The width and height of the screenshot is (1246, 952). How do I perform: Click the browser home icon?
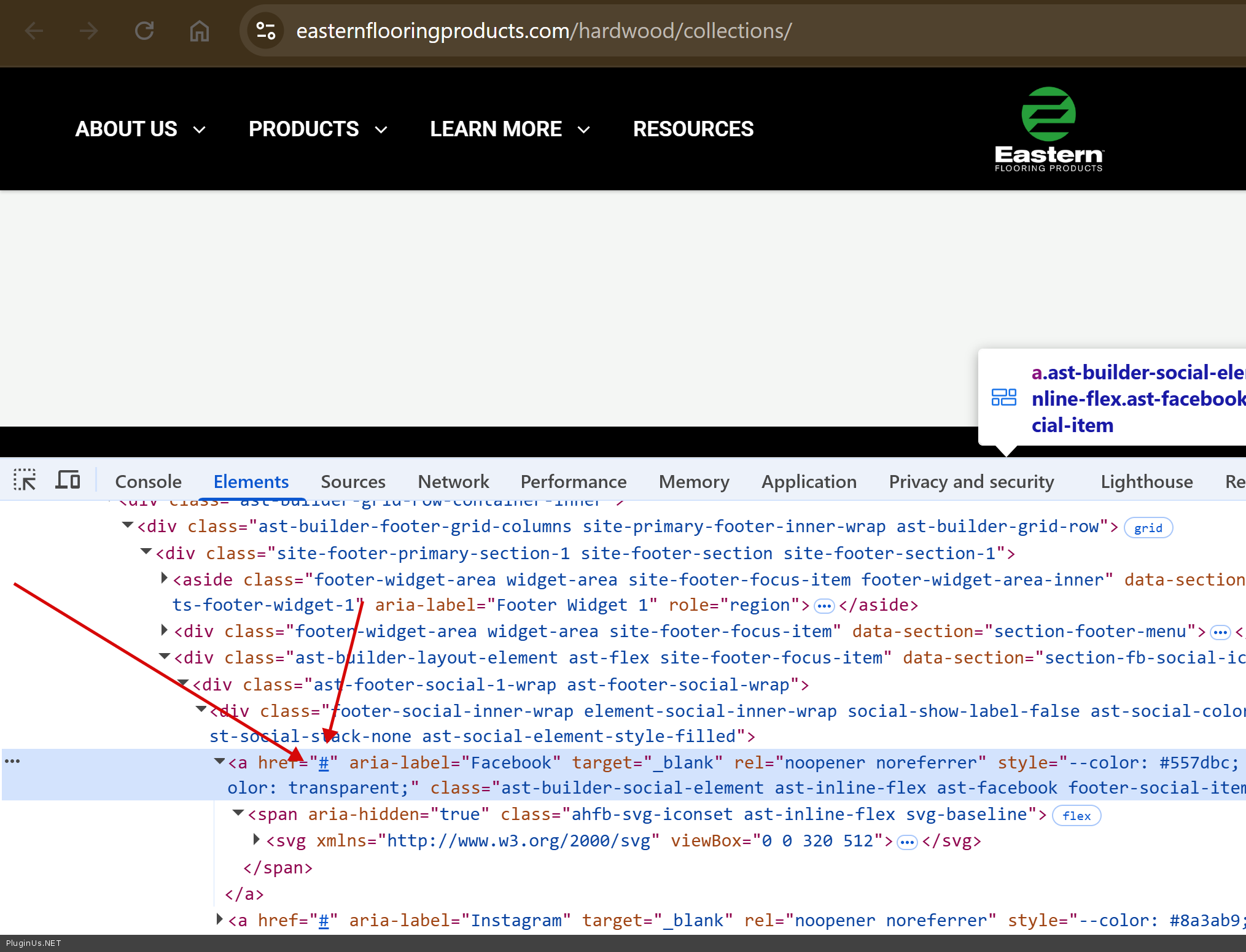coord(200,31)
